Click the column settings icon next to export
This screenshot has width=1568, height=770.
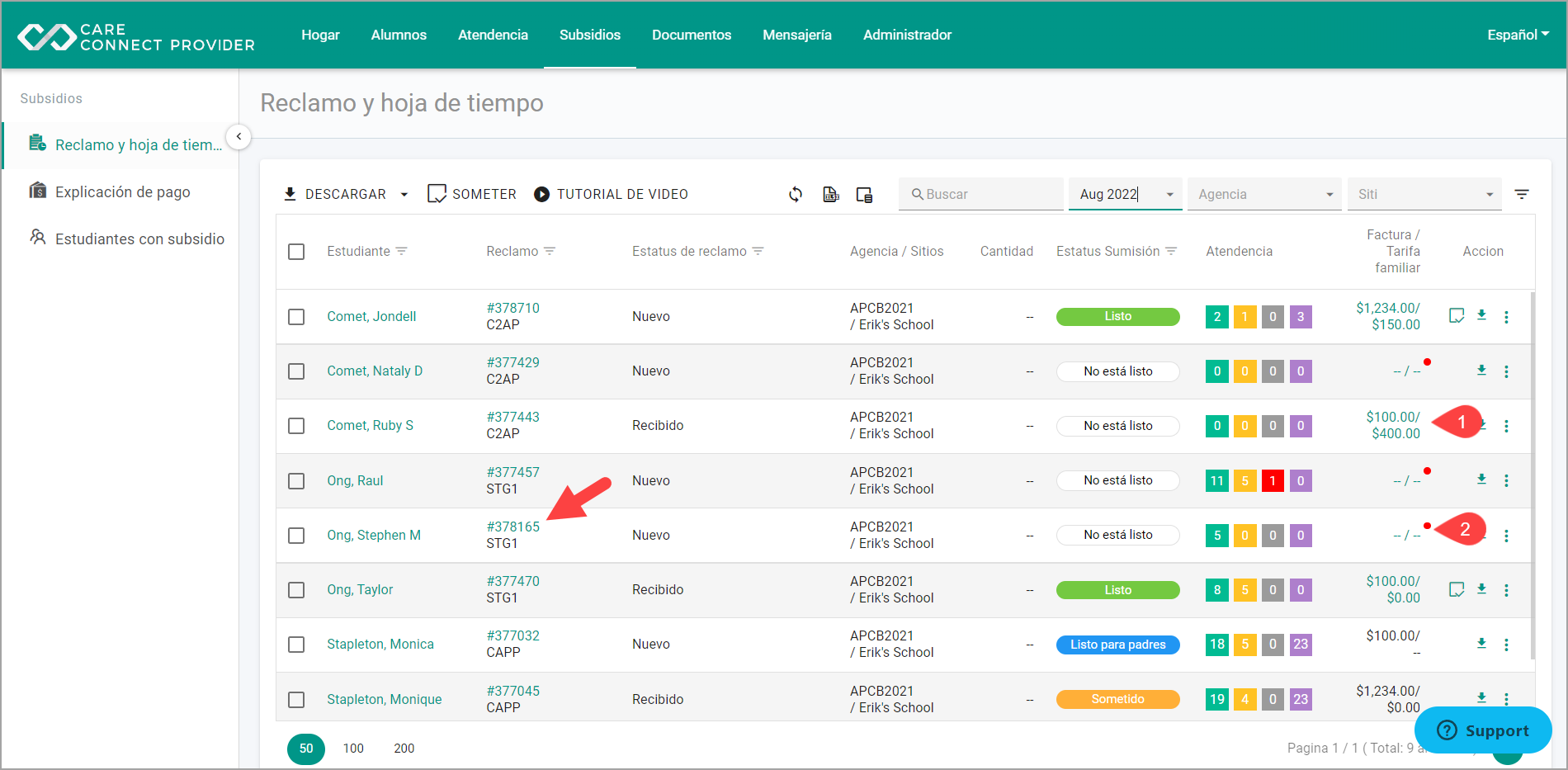point(864,195)
